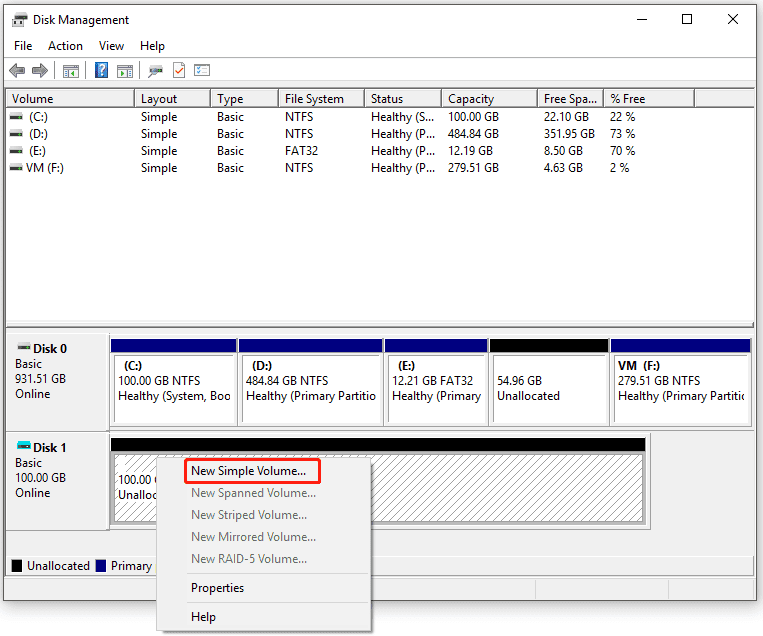Click the Back arrow toolbar icon
The image size is (763, 636).
click(17, 71)
